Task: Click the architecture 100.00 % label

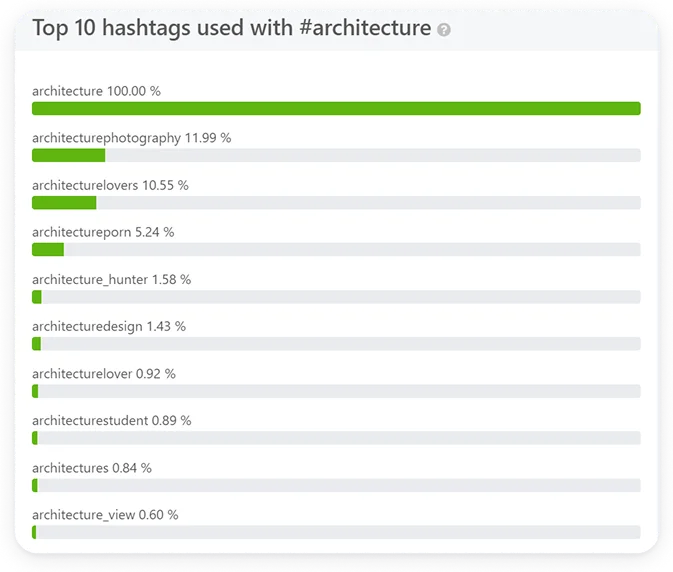Action: pos(96,91)
